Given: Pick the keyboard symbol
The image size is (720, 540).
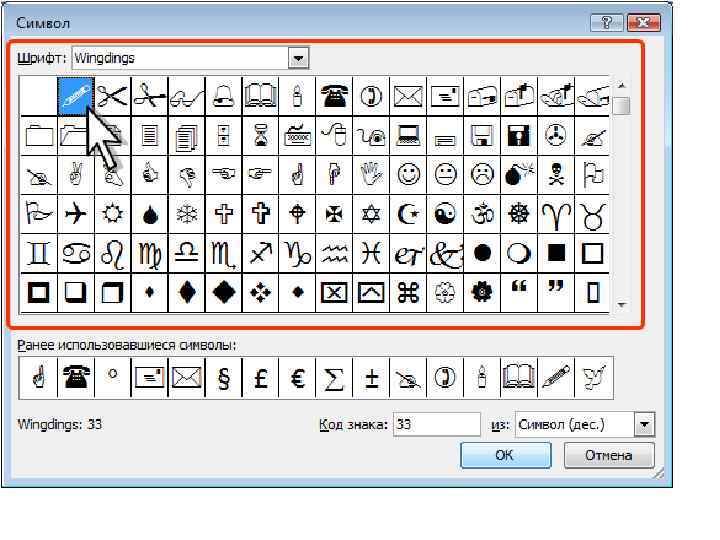Looking at the screenshot, I should click(x=298, y=135).
